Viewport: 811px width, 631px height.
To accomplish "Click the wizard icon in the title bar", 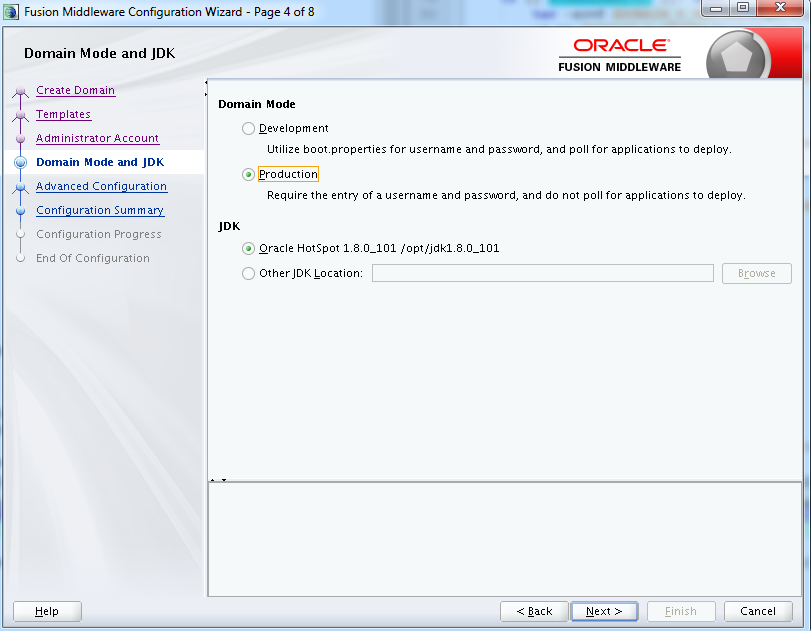I will [x=10, y=11].
